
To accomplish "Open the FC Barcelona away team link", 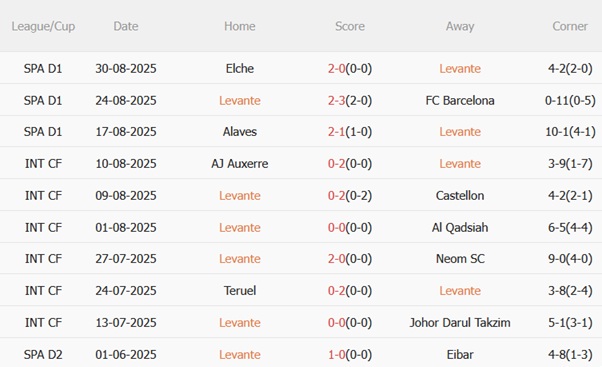I will point(460,101).
